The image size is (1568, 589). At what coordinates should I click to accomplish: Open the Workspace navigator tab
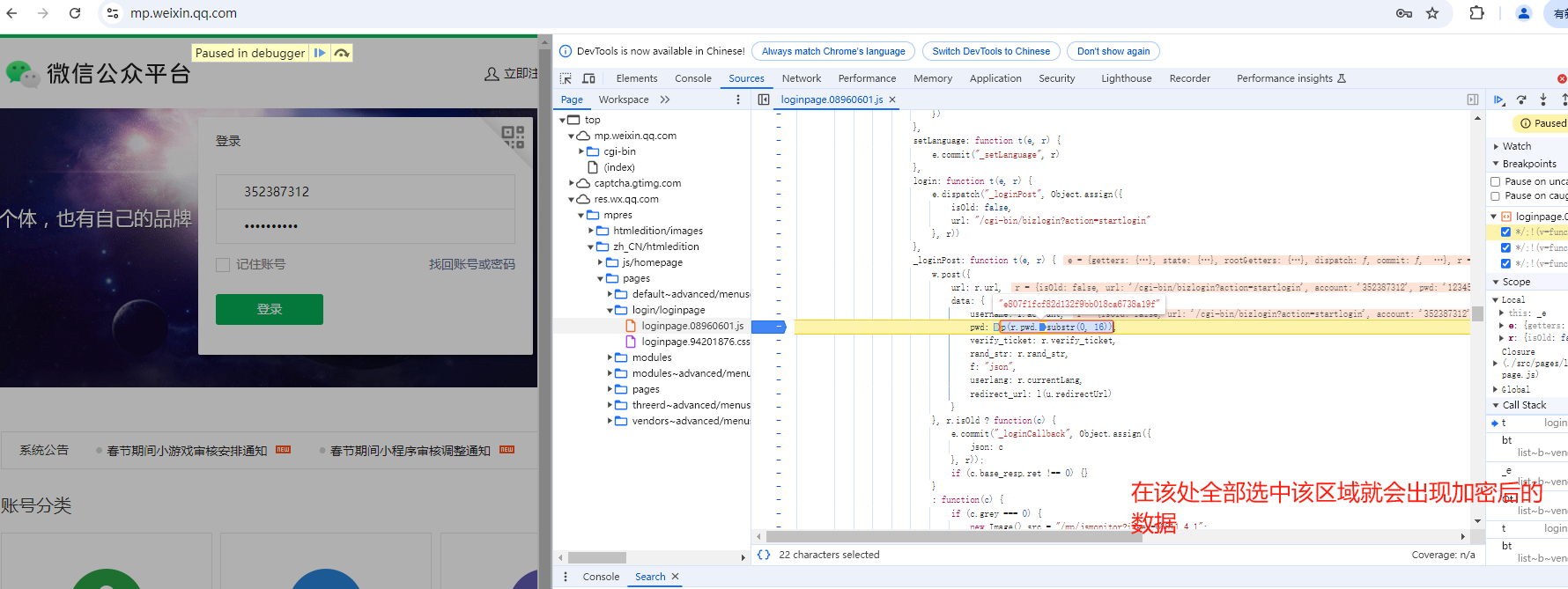coord(624,99)
